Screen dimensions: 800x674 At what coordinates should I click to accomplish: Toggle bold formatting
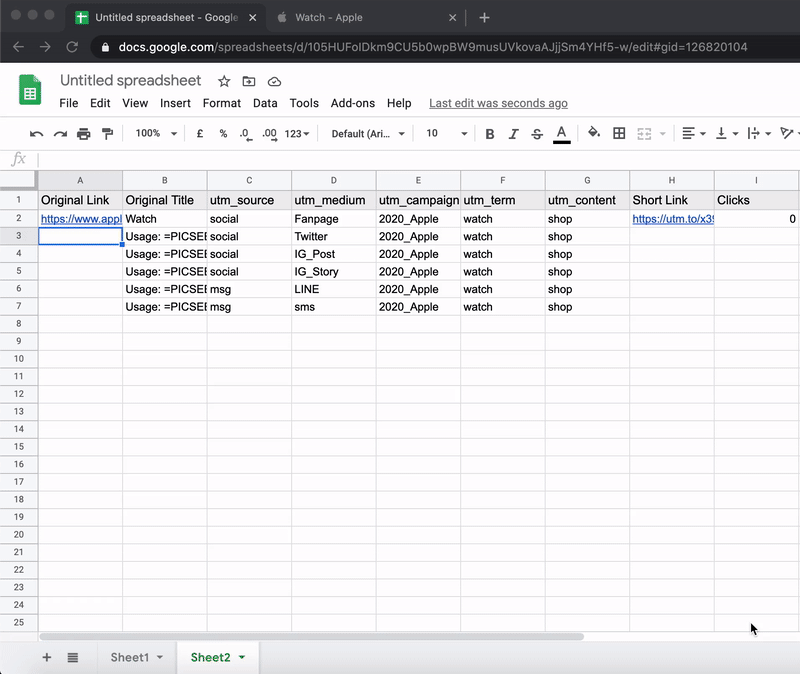[490, 134]
